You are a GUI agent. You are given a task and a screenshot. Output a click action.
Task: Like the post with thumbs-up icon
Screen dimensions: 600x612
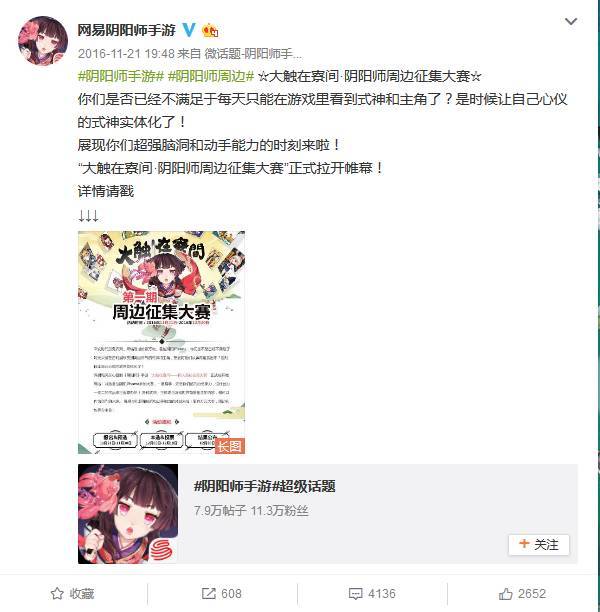click(505, 594)
